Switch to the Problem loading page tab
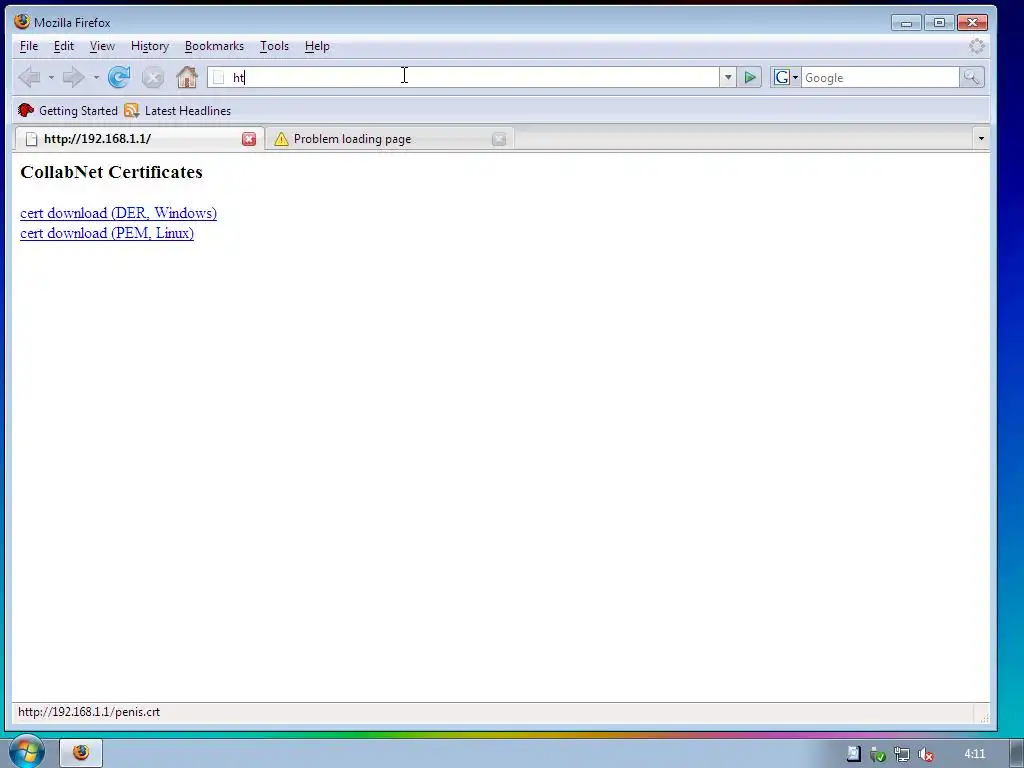 pos(389,138)
